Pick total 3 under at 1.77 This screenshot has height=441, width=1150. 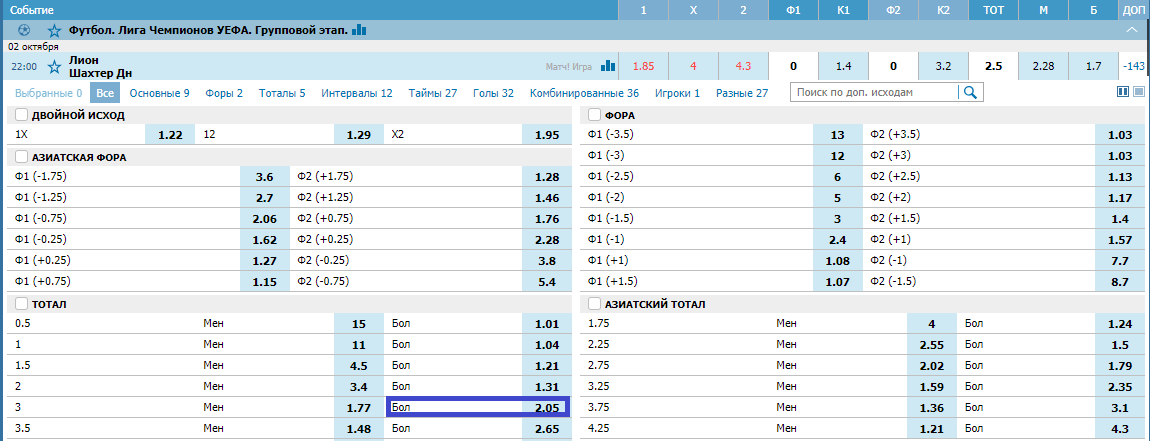(x=359, y=407)
